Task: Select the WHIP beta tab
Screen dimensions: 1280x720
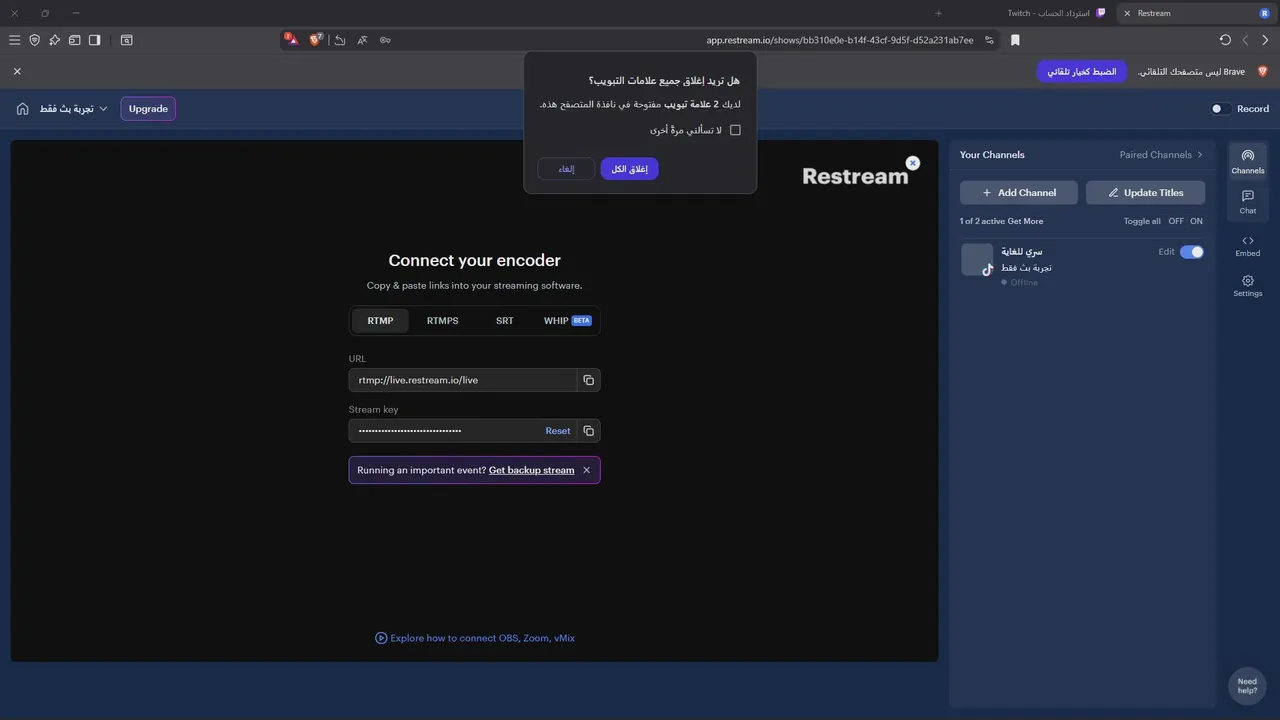Action: tap(567, 321)
